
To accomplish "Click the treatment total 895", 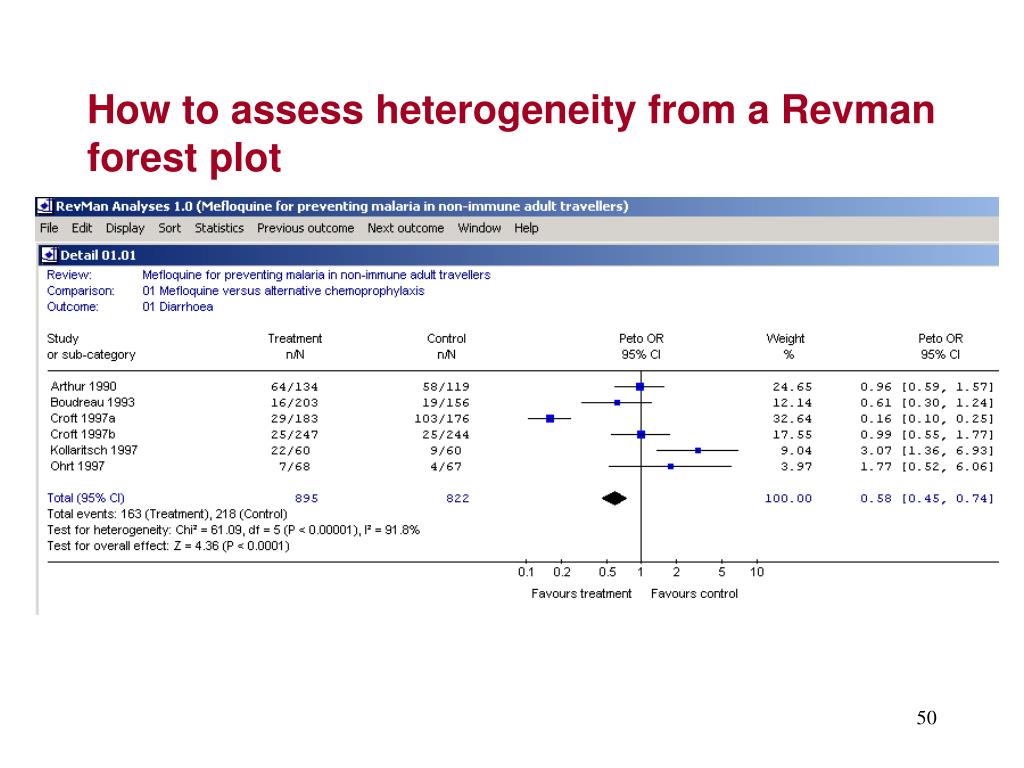I will pos(306,498).
